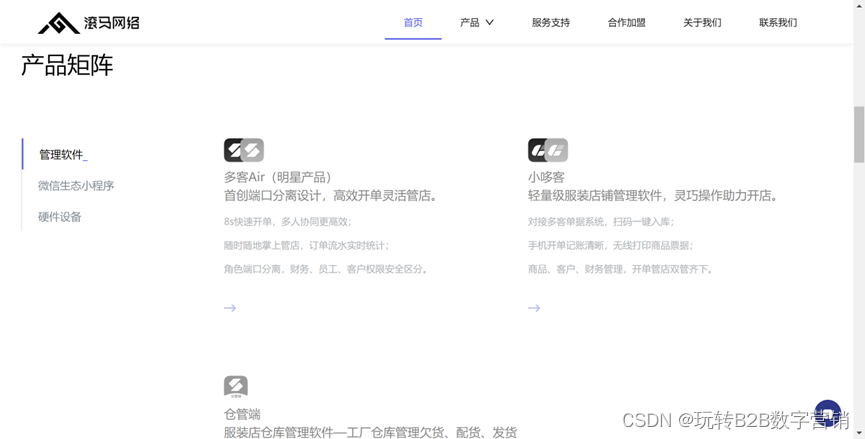The height and width of the screenshot is (439, 865).
Task: Click text 首创端口分离设计，高效开单灵活管店。
Action: [x=330, y=195]
